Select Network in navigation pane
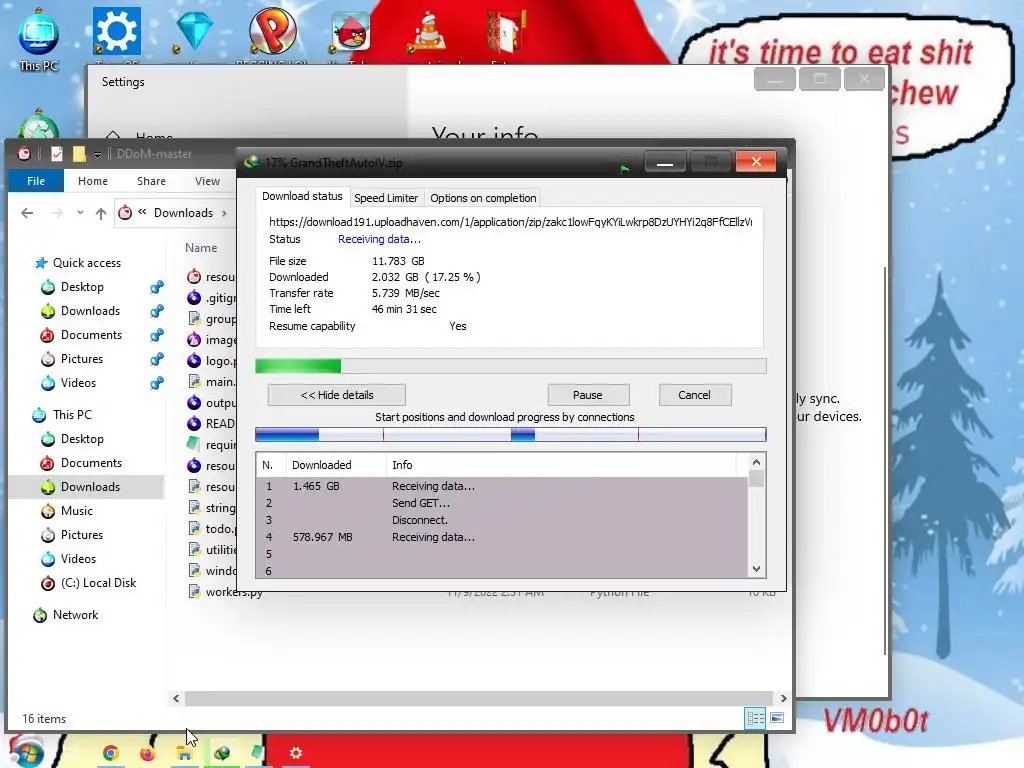The height and width of the screenshot is (768, 1024). 75,615
